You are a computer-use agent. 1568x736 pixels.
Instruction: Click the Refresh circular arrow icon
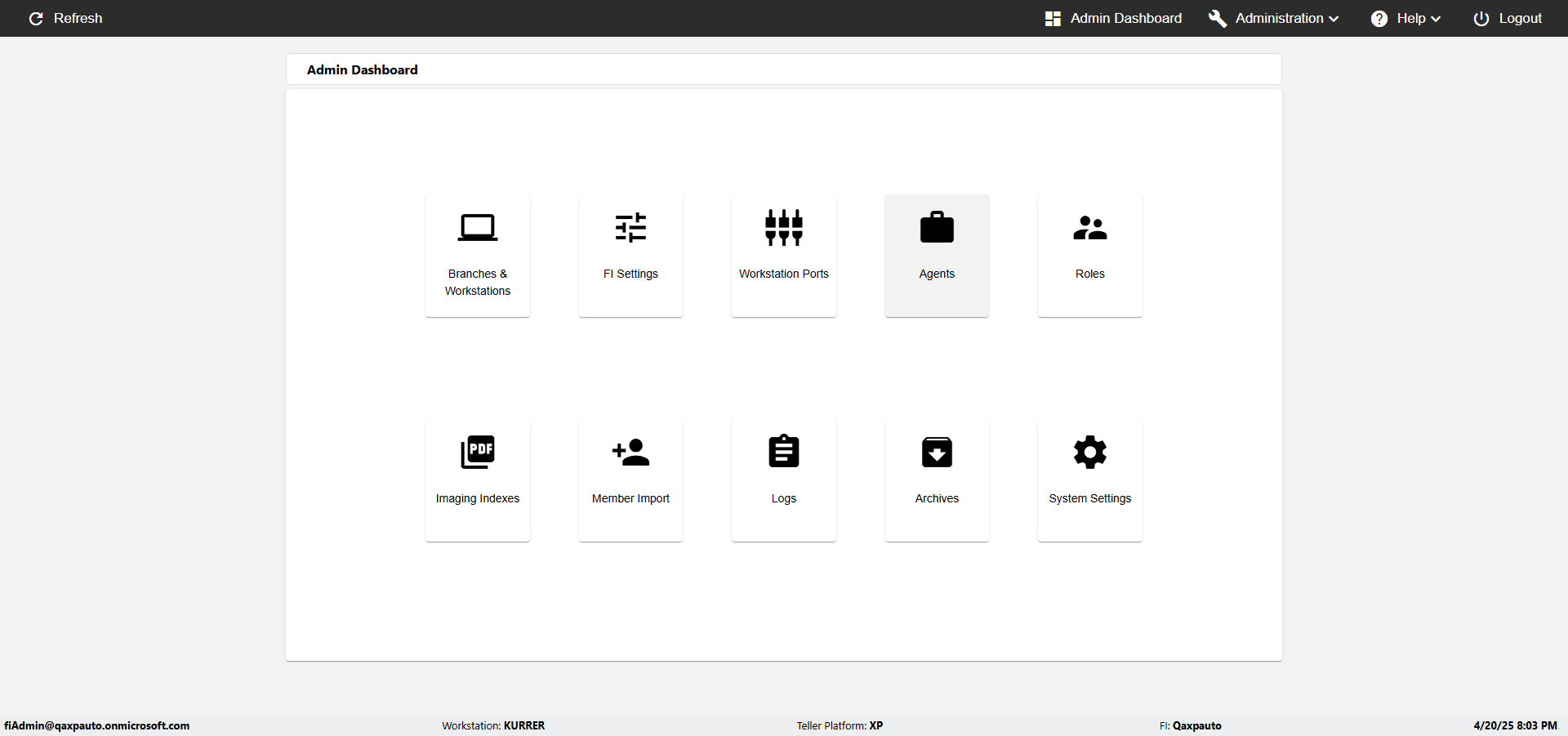click(x=36, y=18)
